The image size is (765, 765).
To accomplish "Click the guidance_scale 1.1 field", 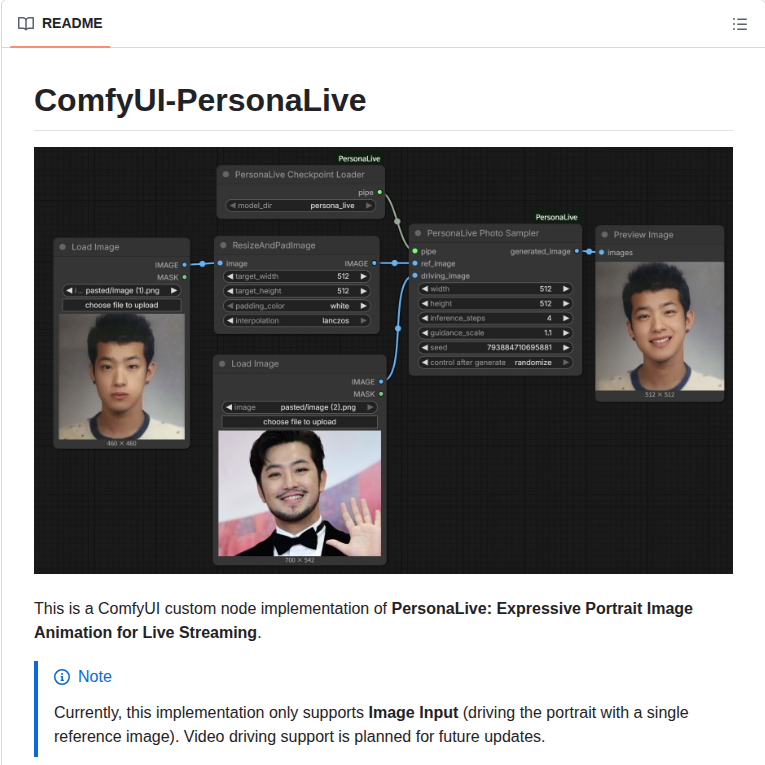I will pos(495,333).
